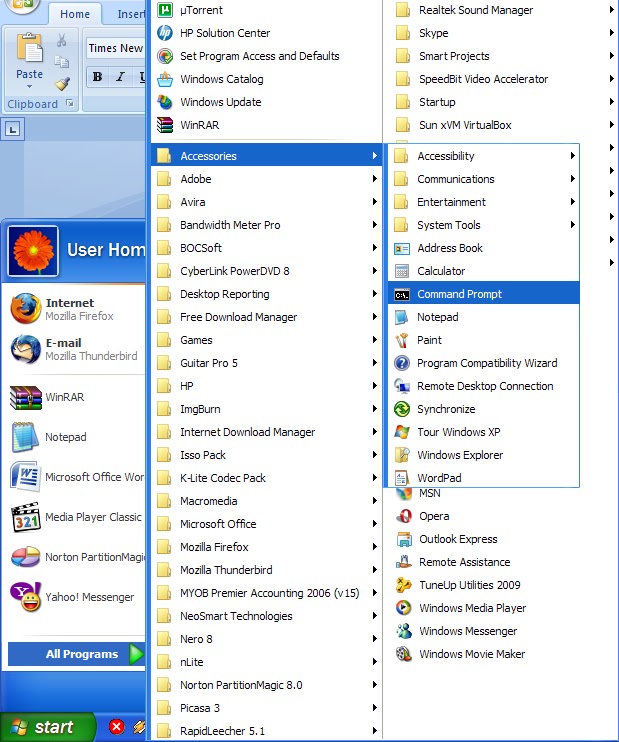
Task: Open Notepad pinned in Start menu
Action: pos(76,437)
